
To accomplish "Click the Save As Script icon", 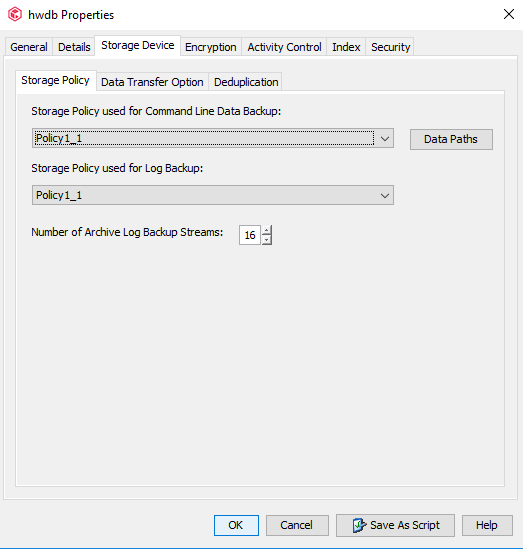I will click(359, 525).
